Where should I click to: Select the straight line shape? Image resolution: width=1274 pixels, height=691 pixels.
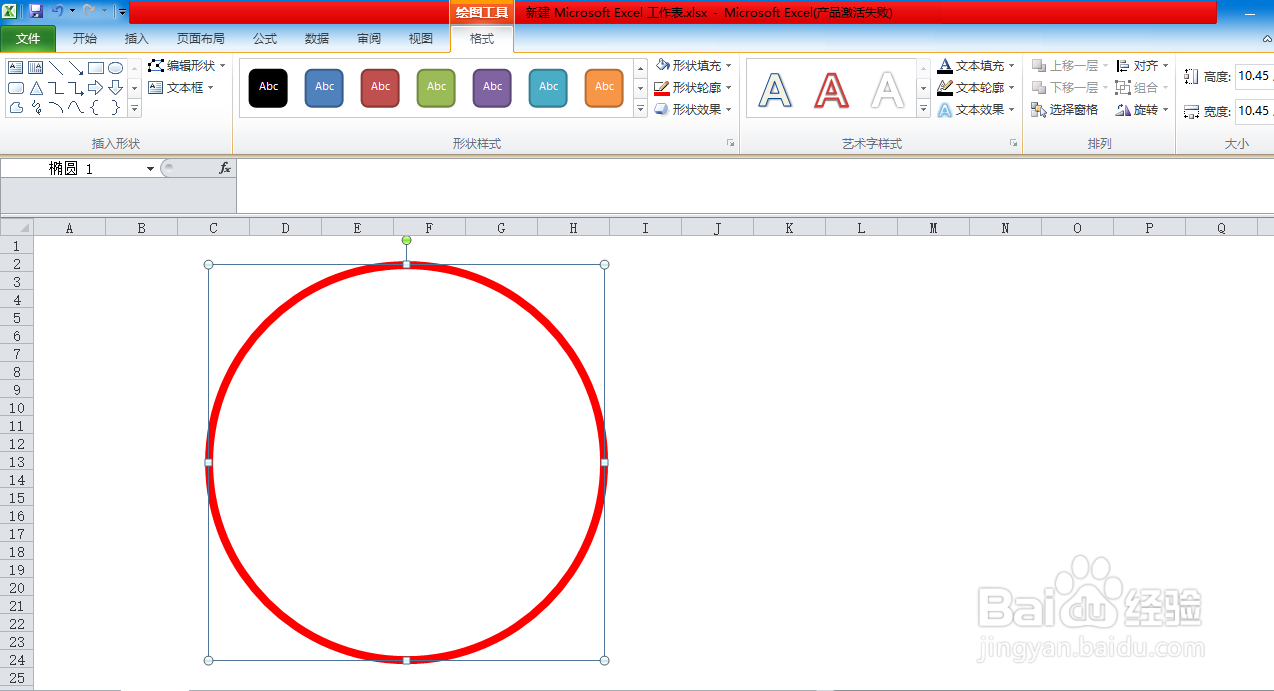click(56, 68)
